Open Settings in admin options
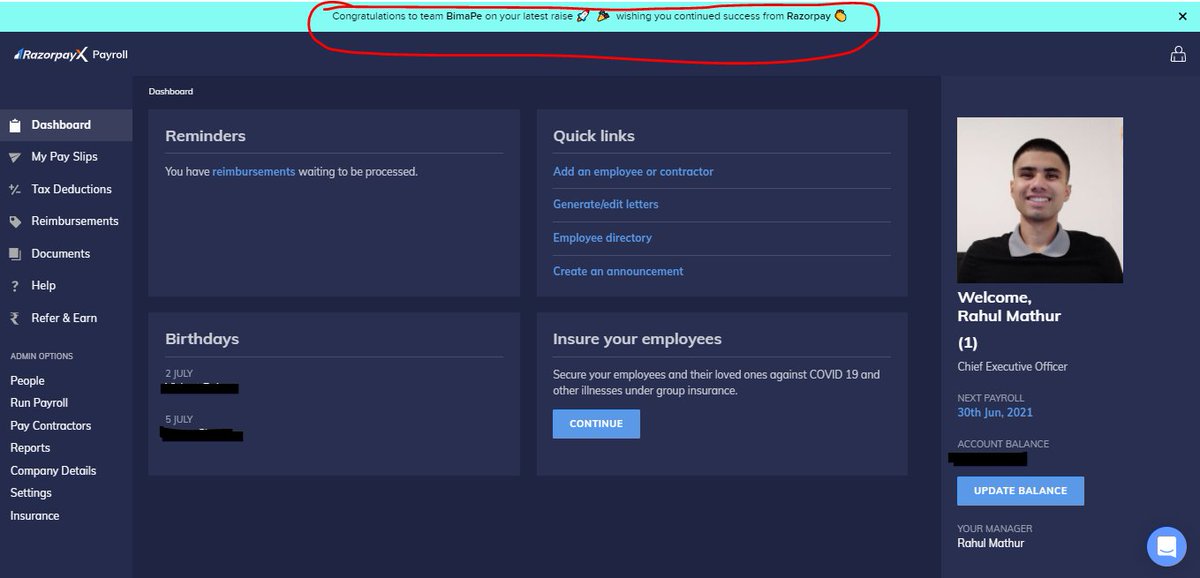This screenshot has height=578, width=1200. coord(31,493)
